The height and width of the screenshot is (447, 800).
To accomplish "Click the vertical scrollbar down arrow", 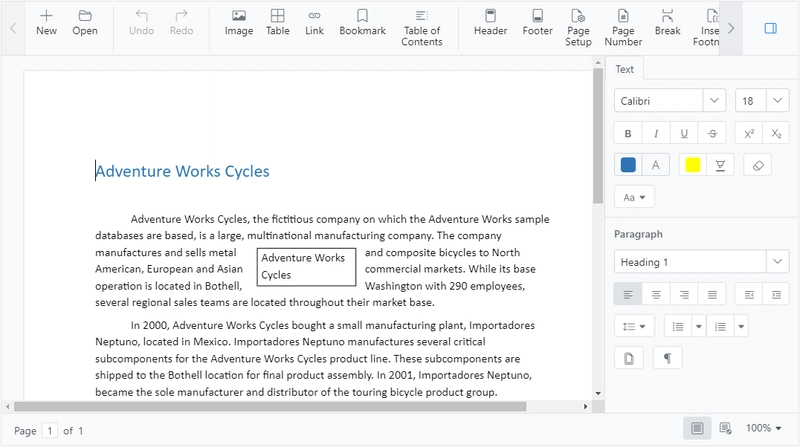I will pyautogui.click(x=598, y=393).
